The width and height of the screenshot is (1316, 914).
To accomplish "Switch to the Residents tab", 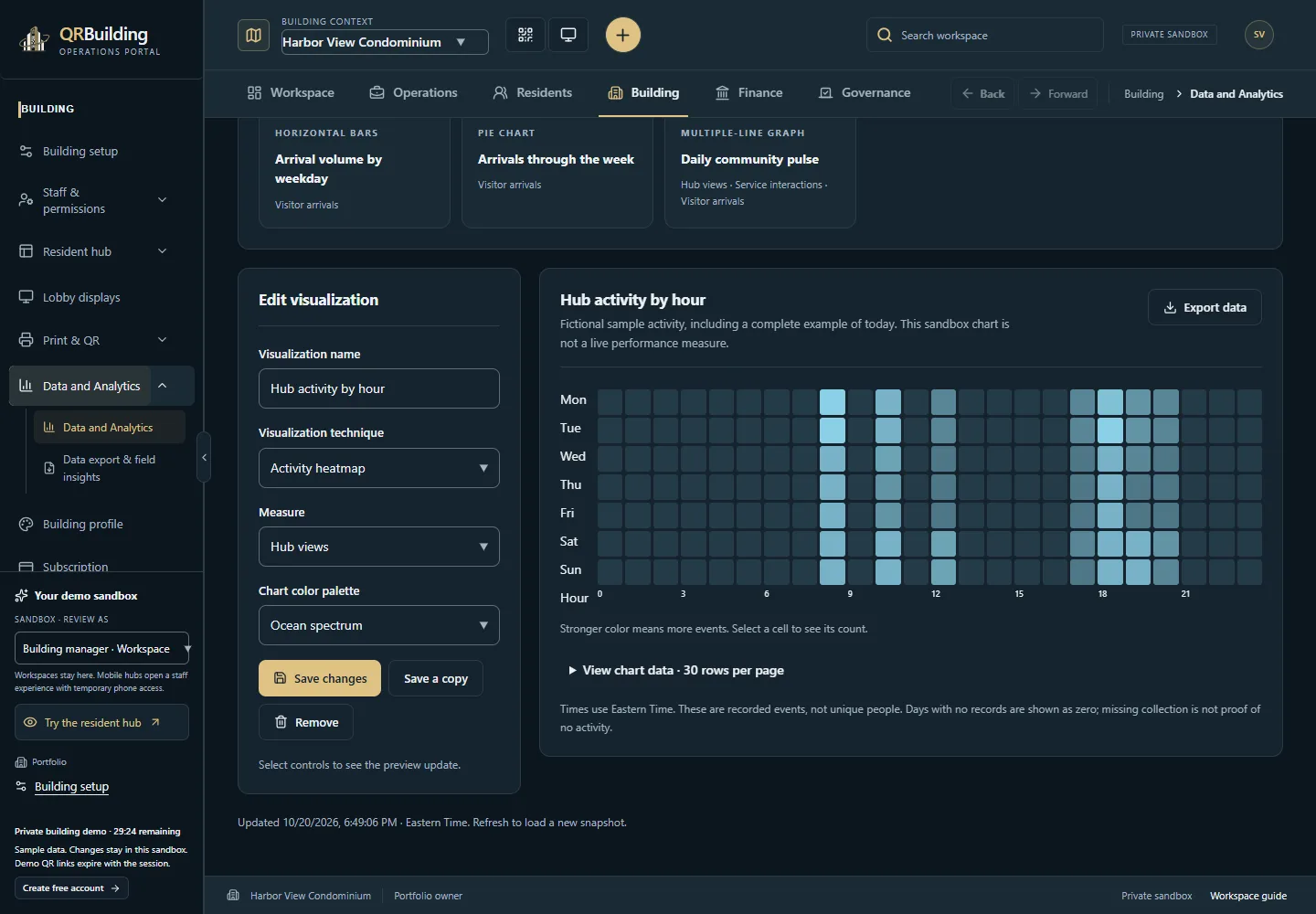I will coord(532,92).
